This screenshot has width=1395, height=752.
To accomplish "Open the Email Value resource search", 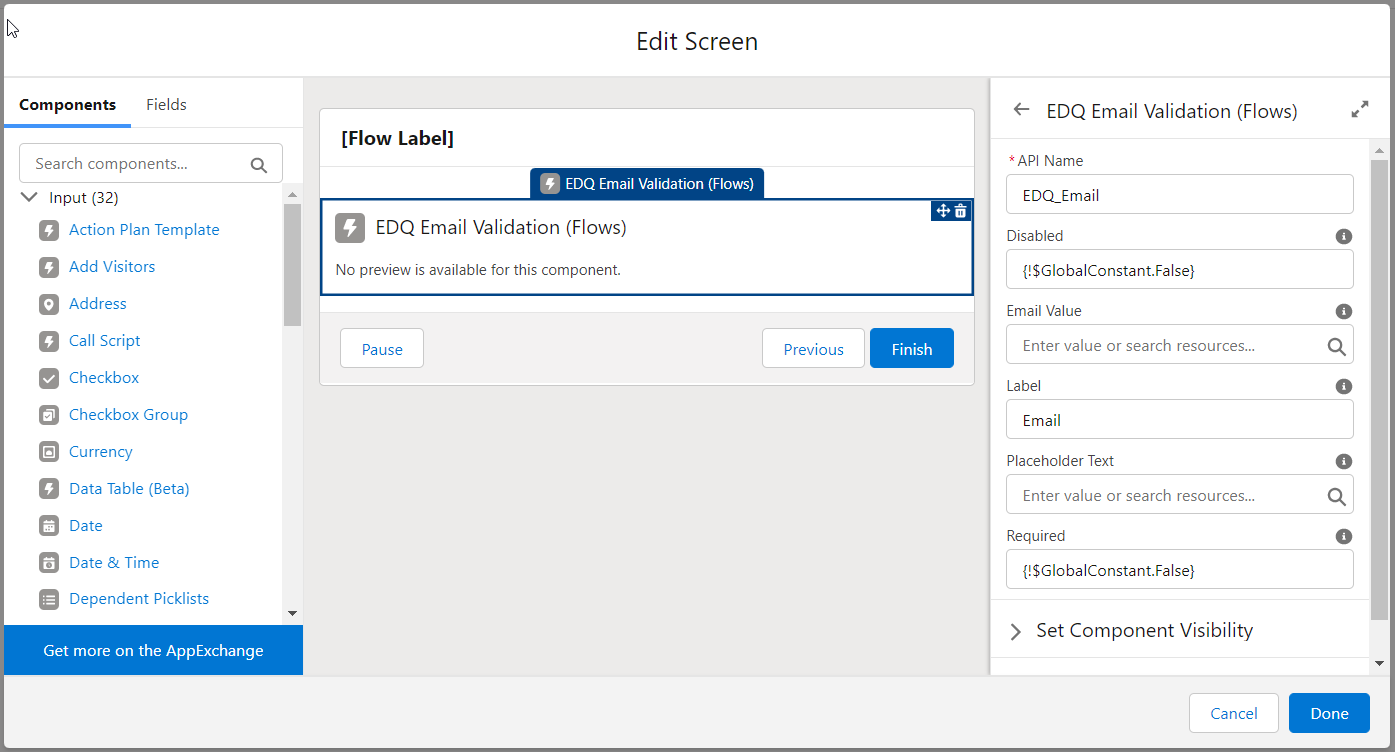I will (x=1337, y=345).
